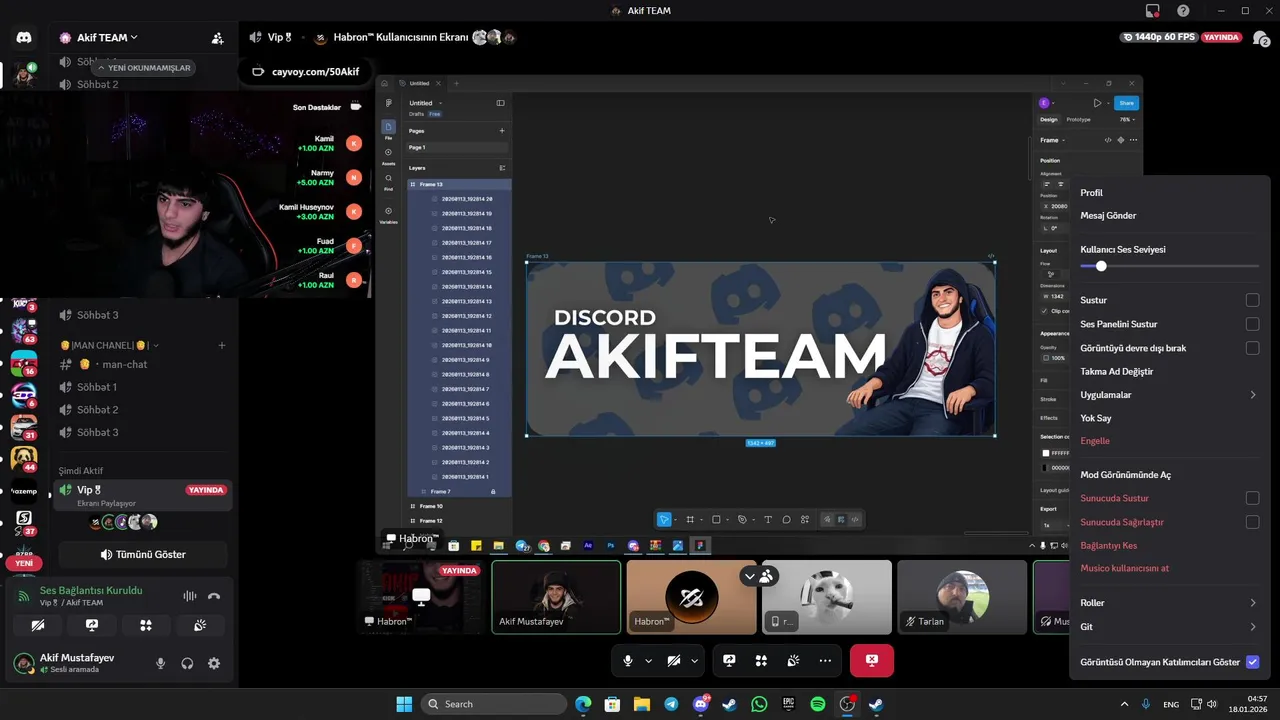The height and width of the screenshot is (720, 1280).
Task: Select Mesaj Gönder in the context menu
Action: pos(1169,216)
